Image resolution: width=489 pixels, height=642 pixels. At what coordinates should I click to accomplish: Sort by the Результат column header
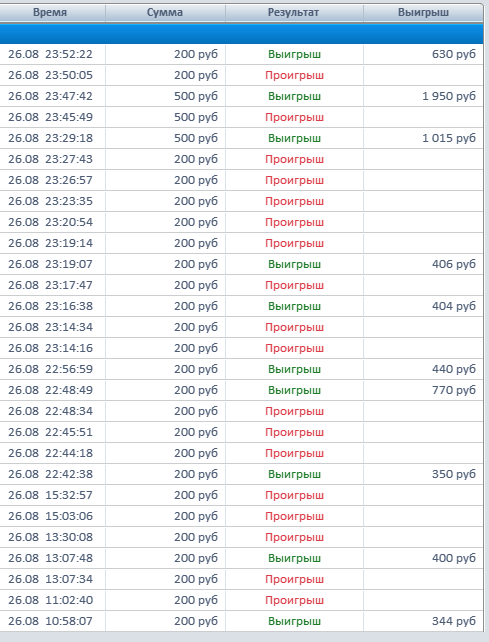[294, 13]
